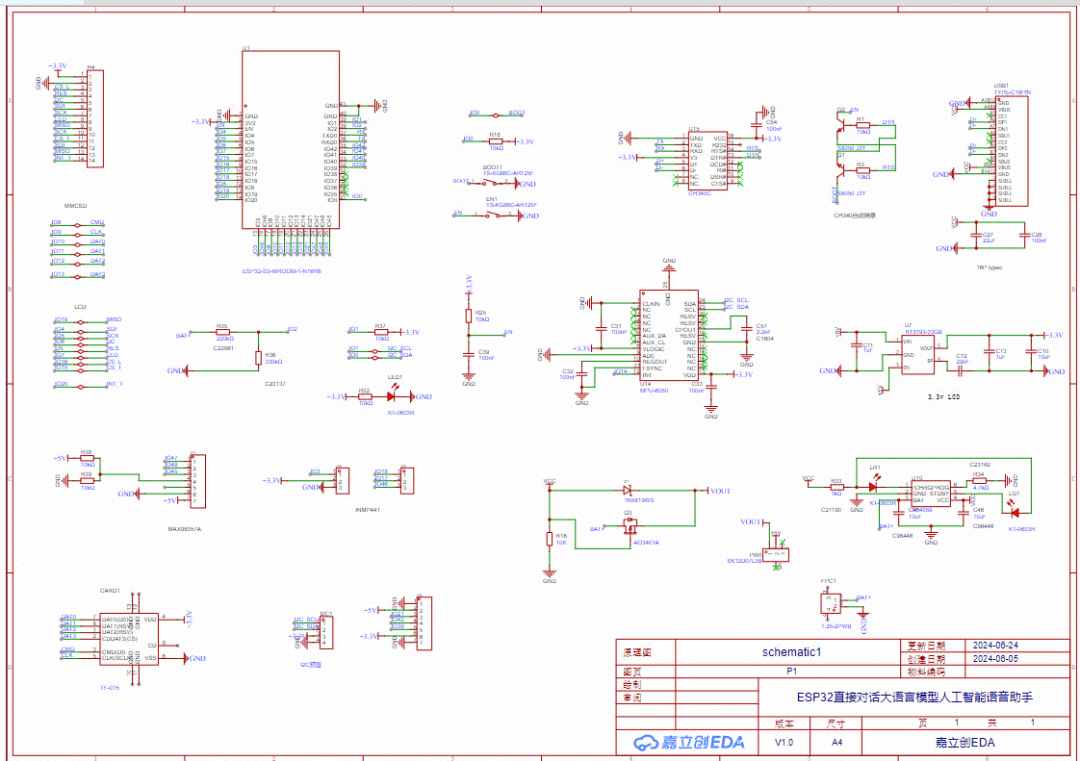
Task: Click the 嘉立创EDA logo in title block
Action: [689, 743]
